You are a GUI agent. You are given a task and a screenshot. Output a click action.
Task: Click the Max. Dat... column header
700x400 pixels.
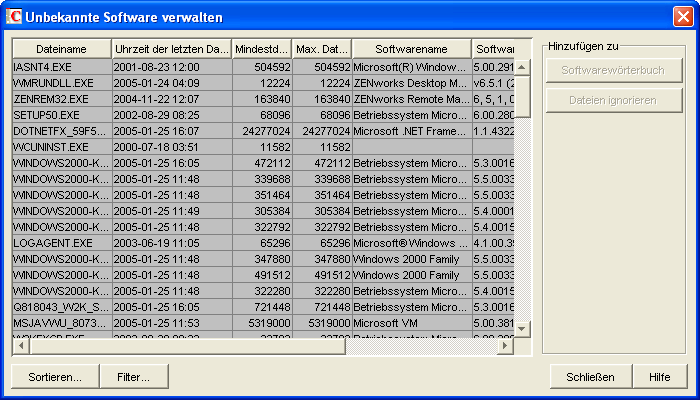point(322,49)
